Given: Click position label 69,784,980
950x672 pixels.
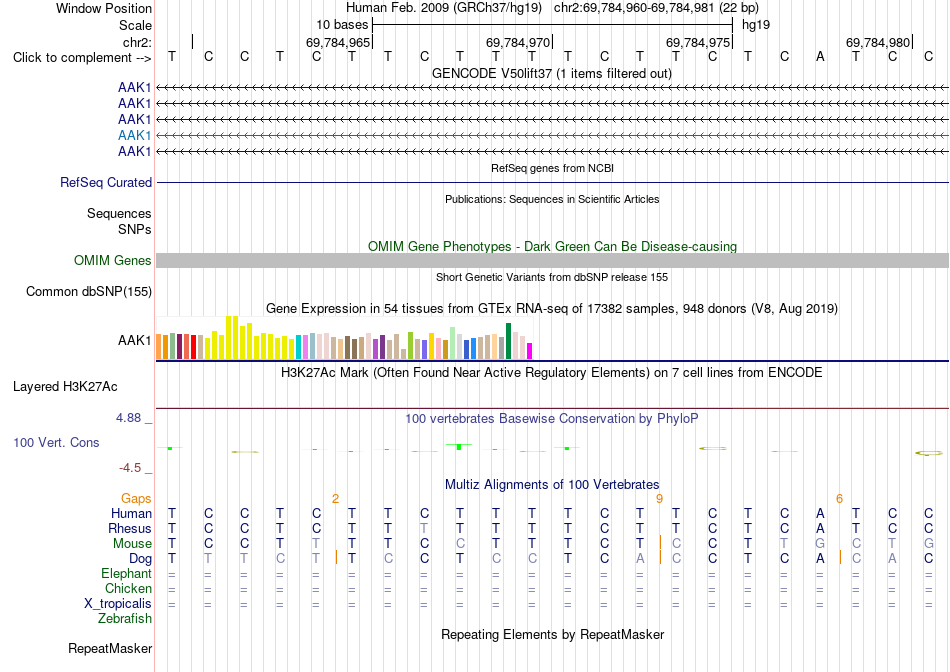Looking at the screenshot, I should click(x=878, y=42).
